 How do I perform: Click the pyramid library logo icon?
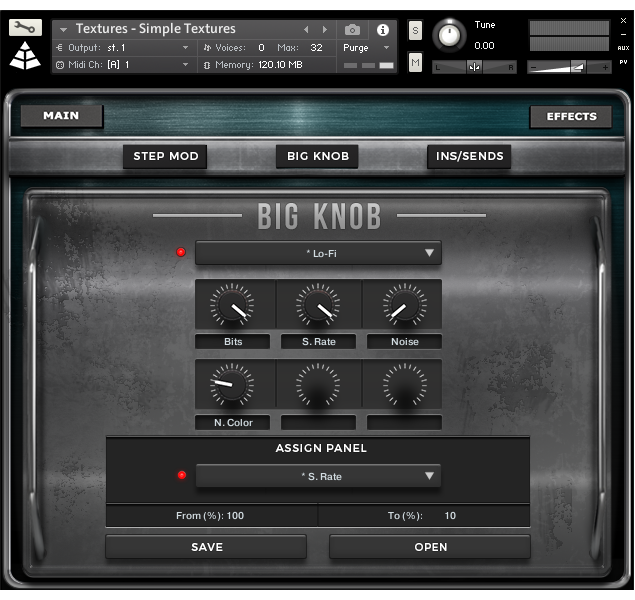tap(26, 56)
